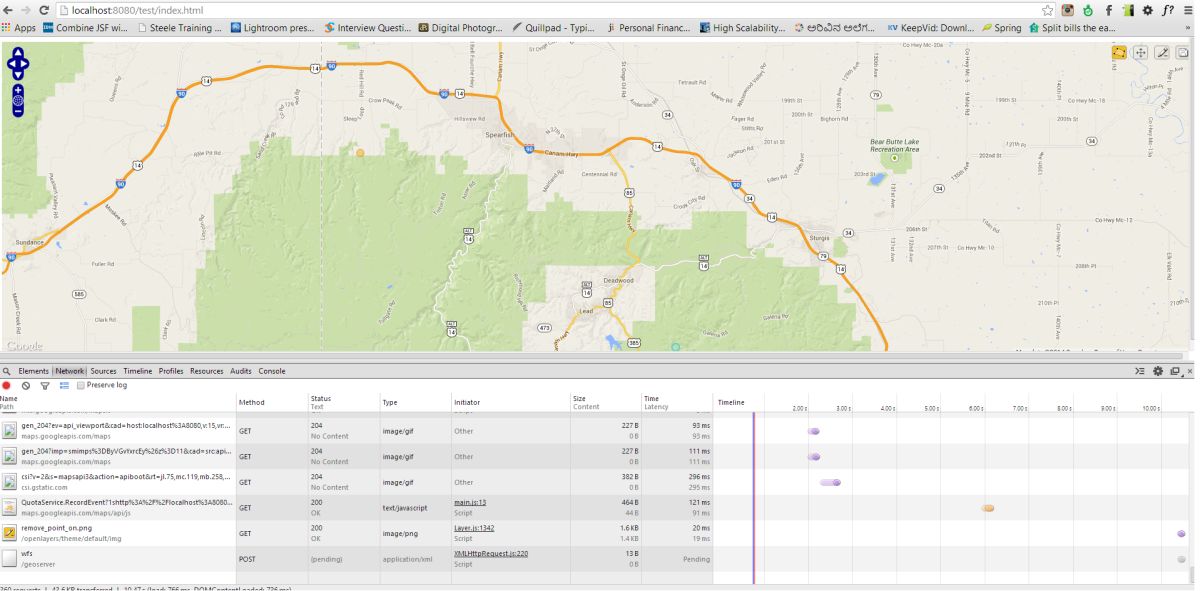Open the Resources tab

207,371
